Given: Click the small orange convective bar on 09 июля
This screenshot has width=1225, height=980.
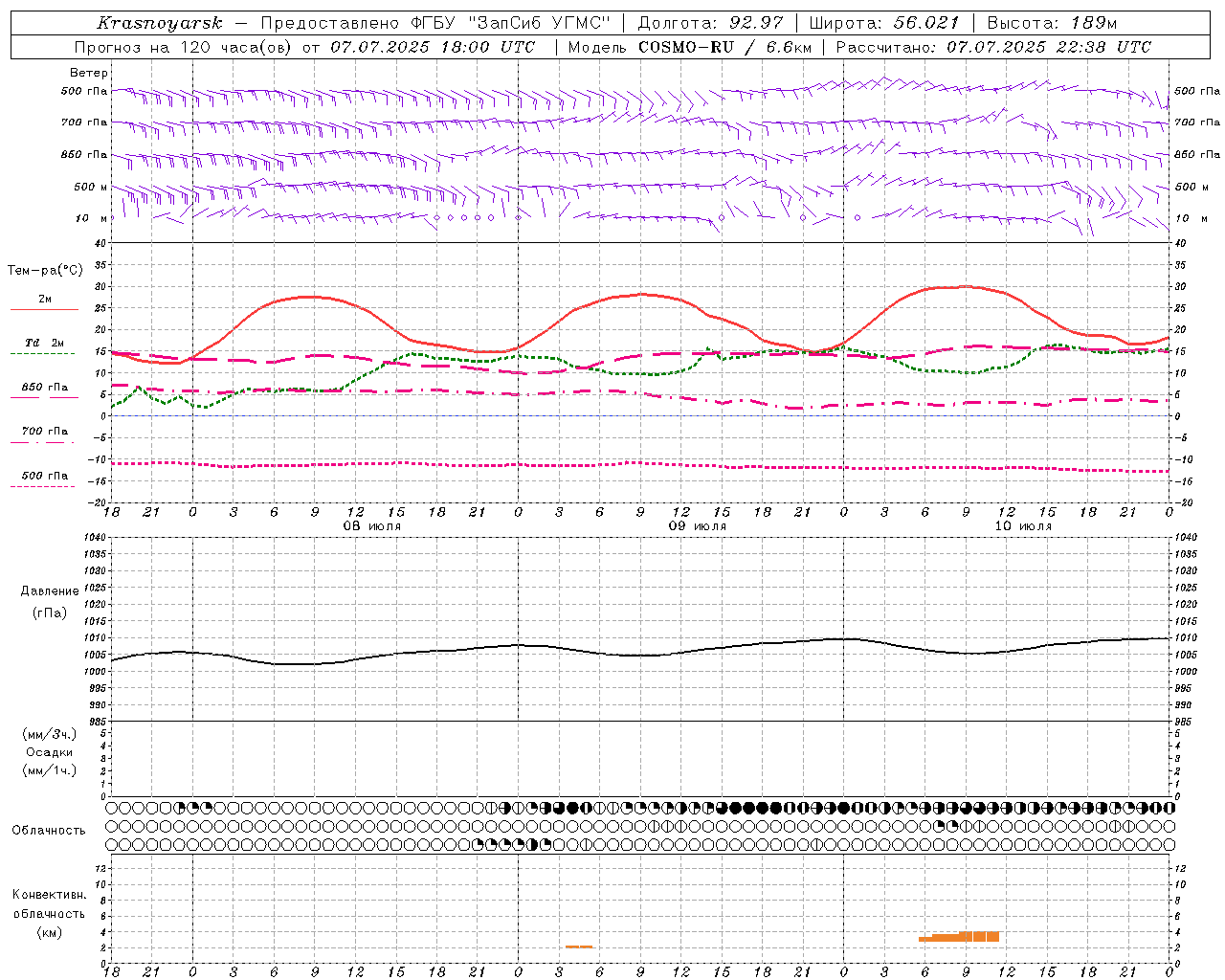Looking at the screenshot, I should 579,947.
